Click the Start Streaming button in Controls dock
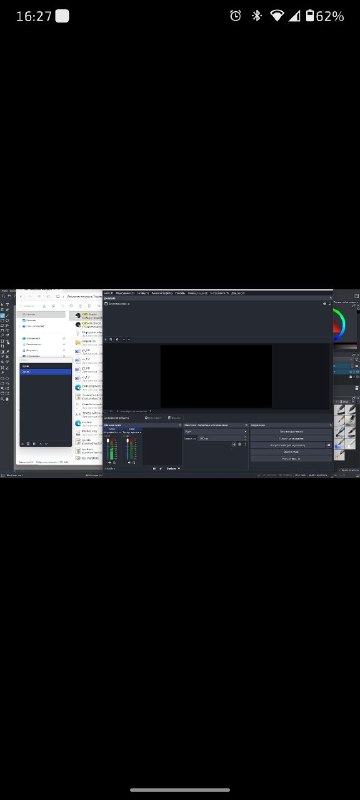Screen dimensions: 360x800 291,432
